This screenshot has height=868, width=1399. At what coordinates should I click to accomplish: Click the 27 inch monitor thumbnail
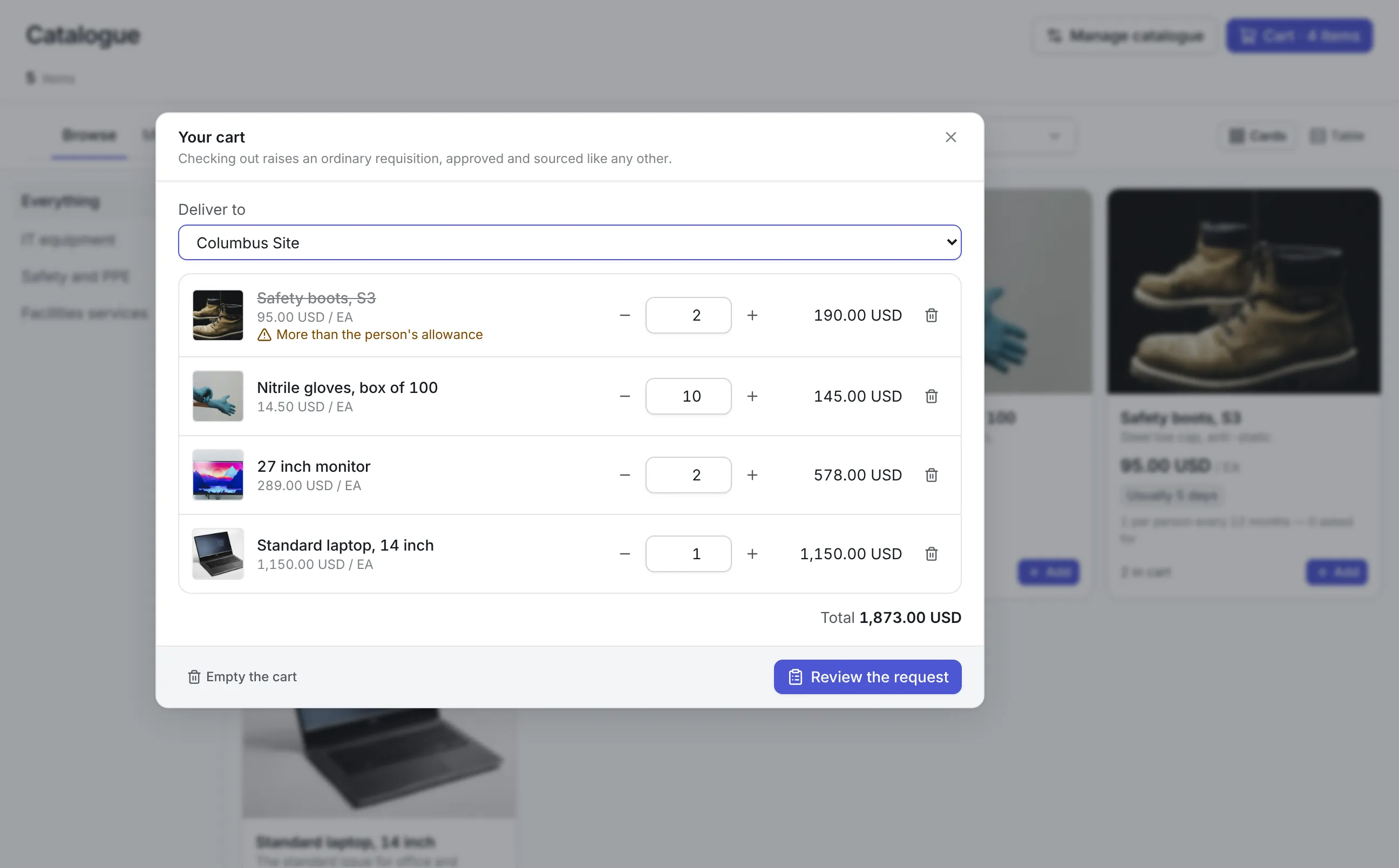click(218, 475)
